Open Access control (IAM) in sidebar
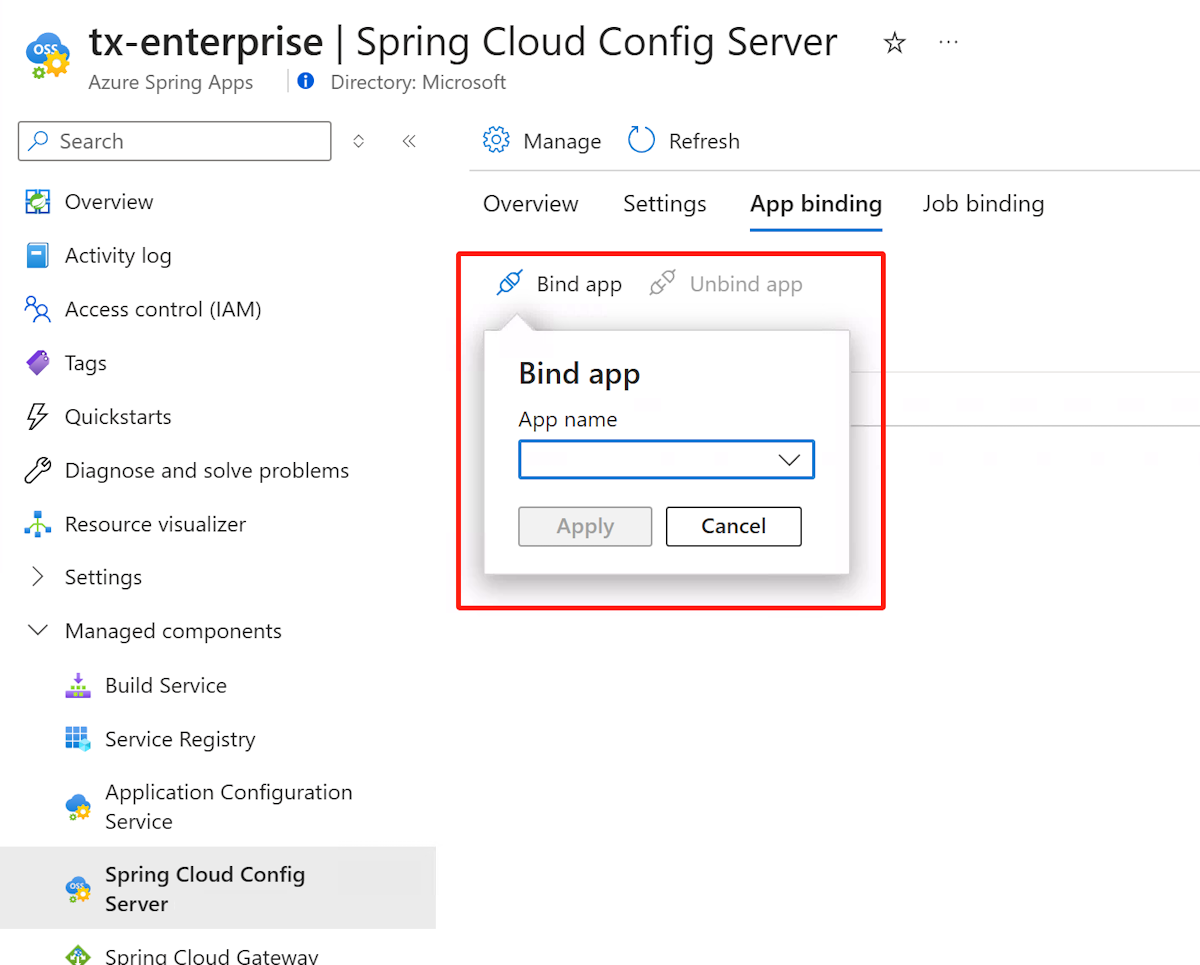 tap(162, 309)
